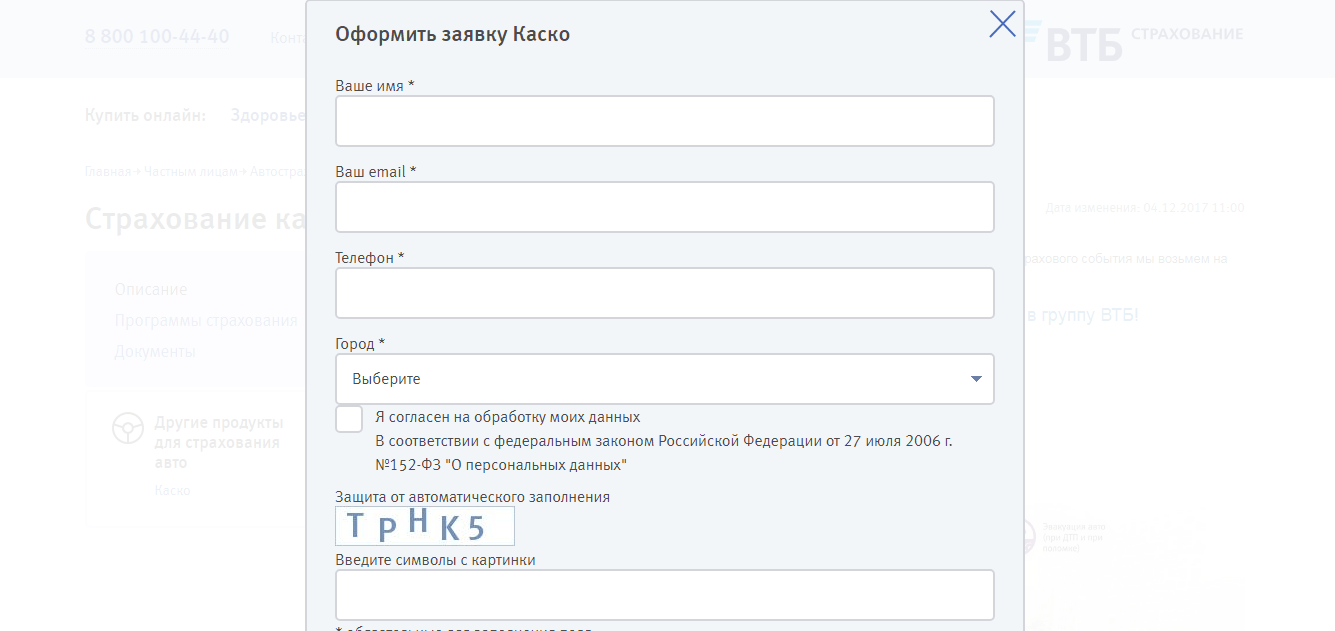Select the Телефон input field
Screen dimensions: 1335x631
[664, 293]
